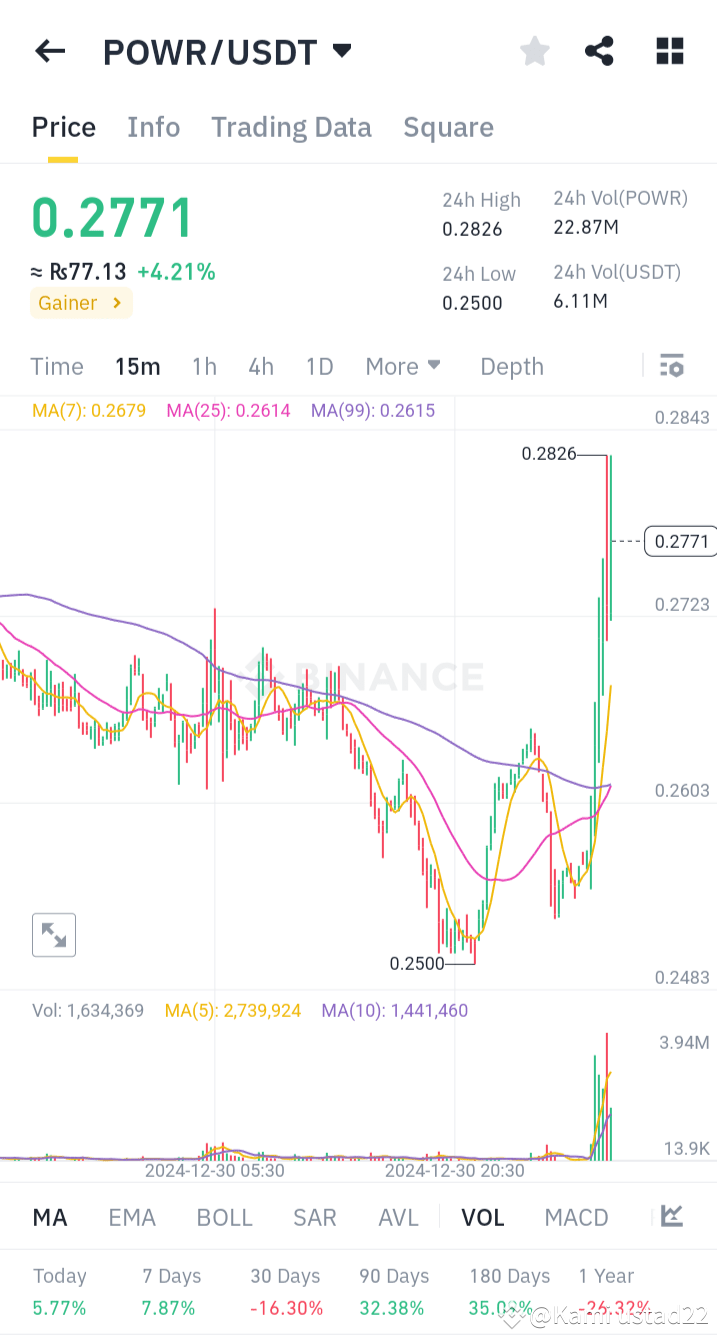
Task: Open the POWR/USDT trading pair dropdown
Action: [x=228, y=51]
